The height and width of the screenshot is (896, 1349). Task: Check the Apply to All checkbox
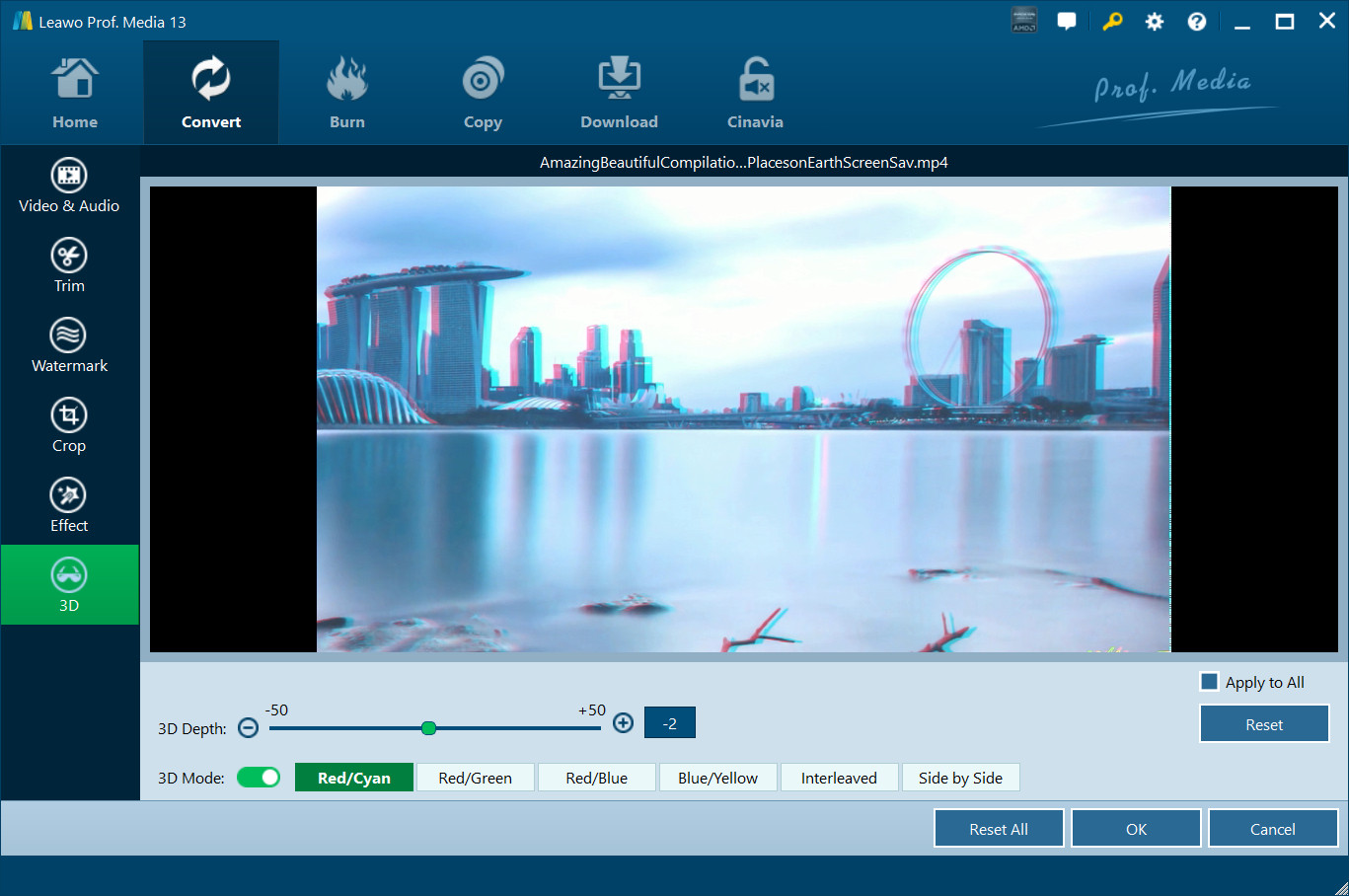1209,682
